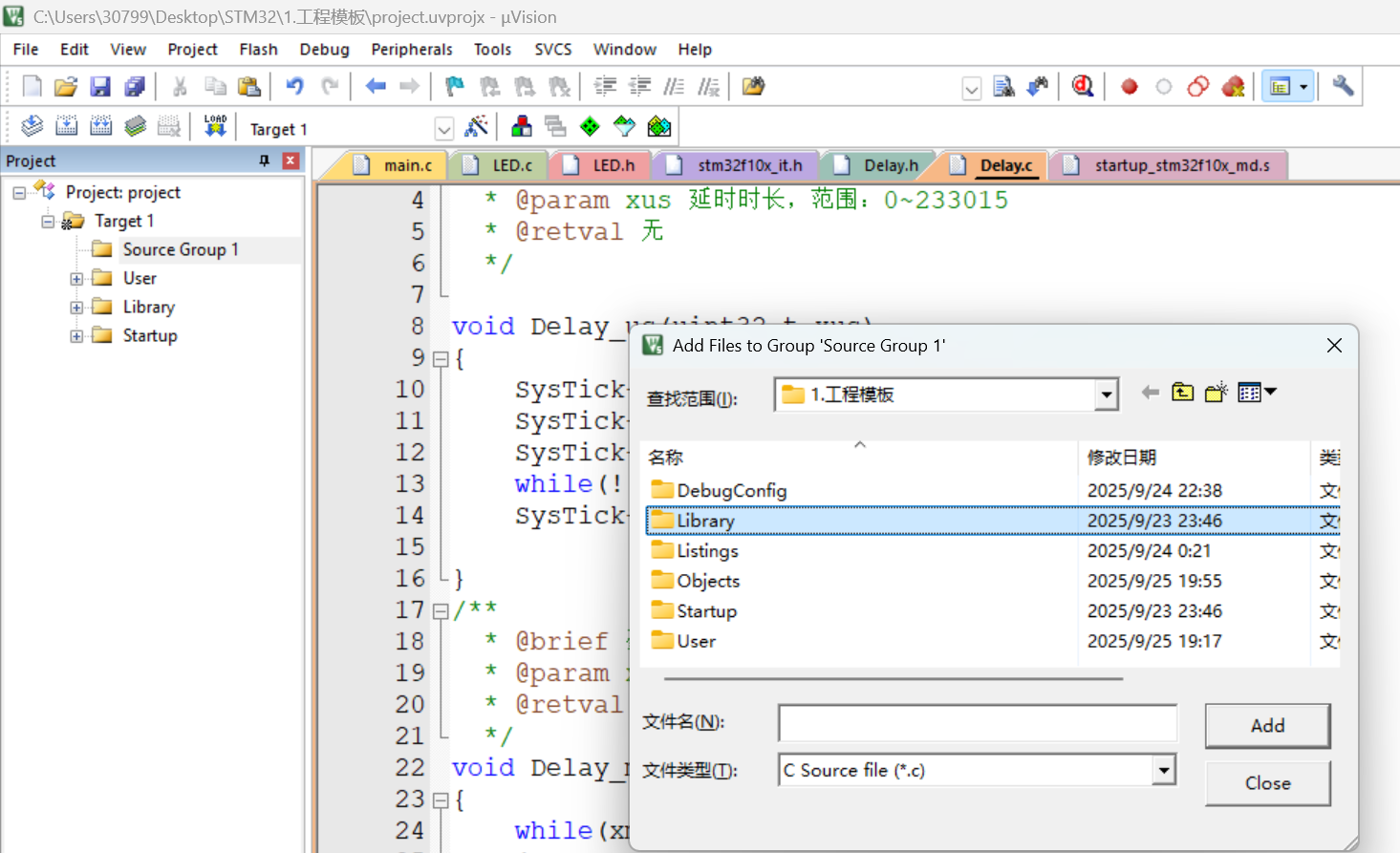Viewport: 1400px width, 853px height.
Task: Pin the Project panel
Action: point(265,160)
